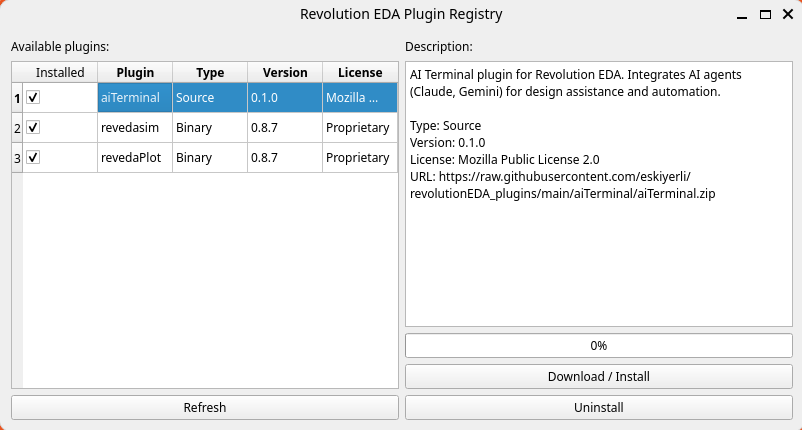Click the 'Version: 0.1.0' description line

(x=448, y=143)
